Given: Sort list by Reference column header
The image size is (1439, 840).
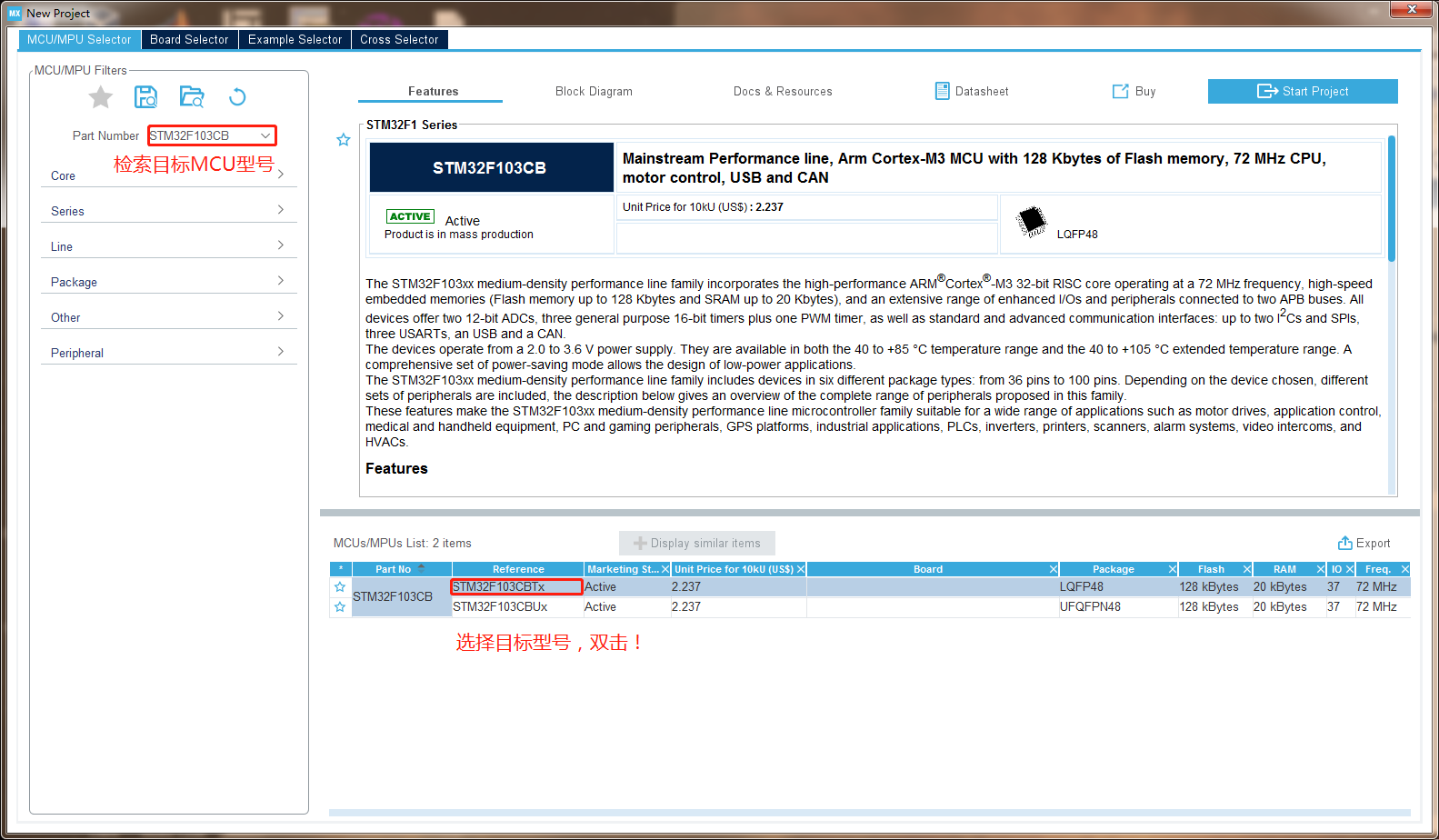Looking at the screenshot, I should pyautogui.click(x=518, y=569).
